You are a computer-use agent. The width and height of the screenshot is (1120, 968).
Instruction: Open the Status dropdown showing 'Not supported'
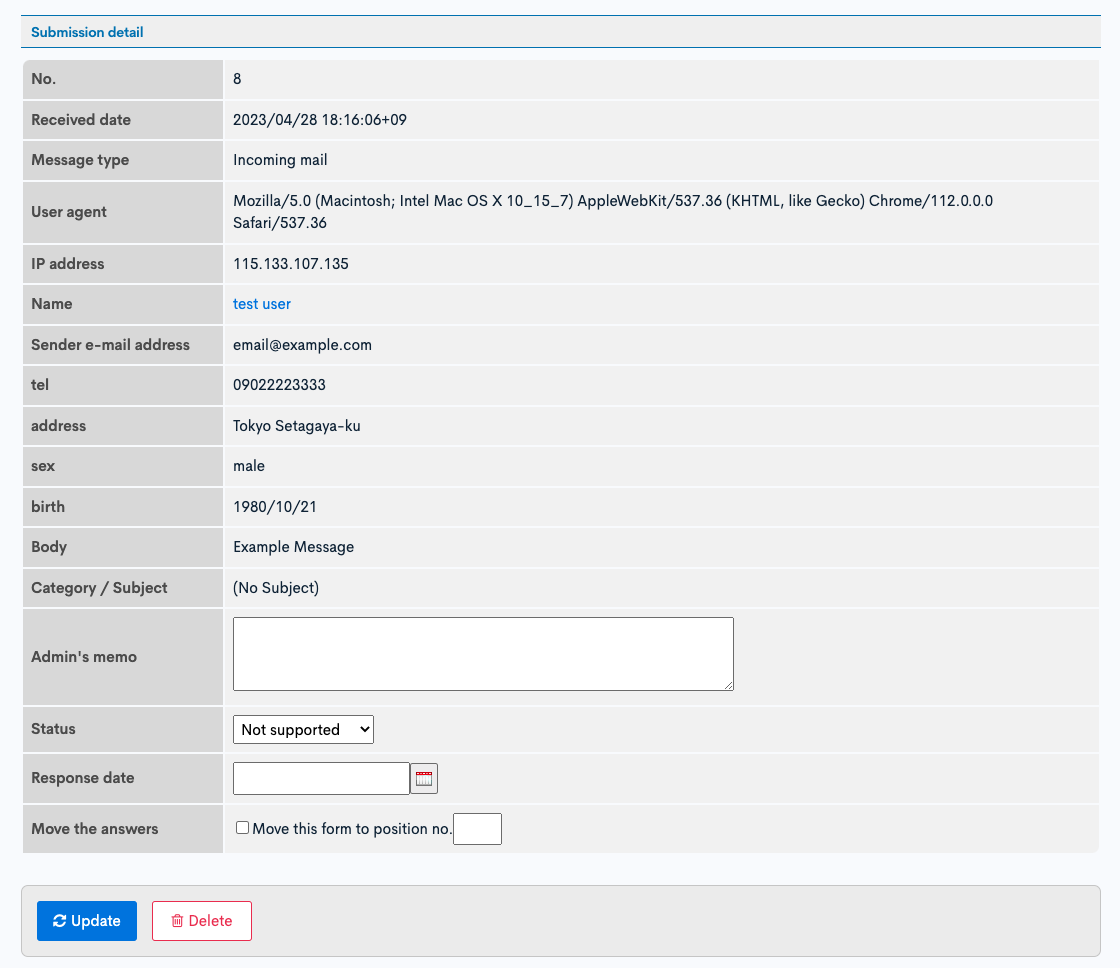[x=303, y=729]
